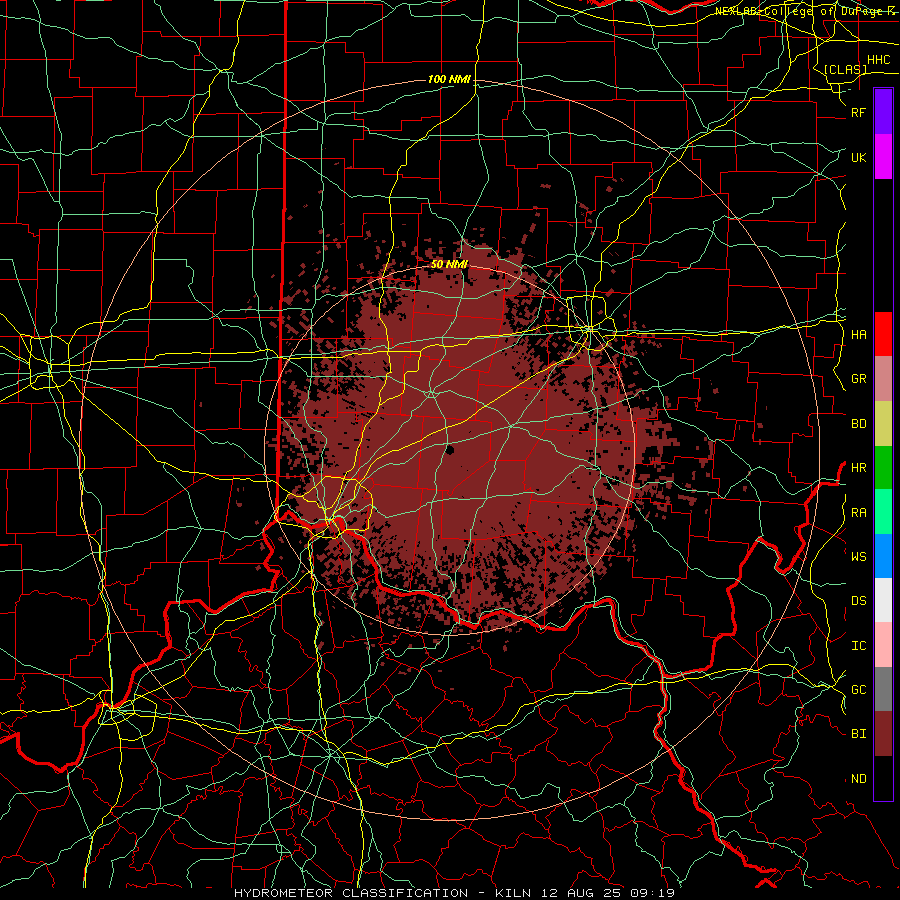
Task: Click the UK legend label
Action: (x=858, y=157)
